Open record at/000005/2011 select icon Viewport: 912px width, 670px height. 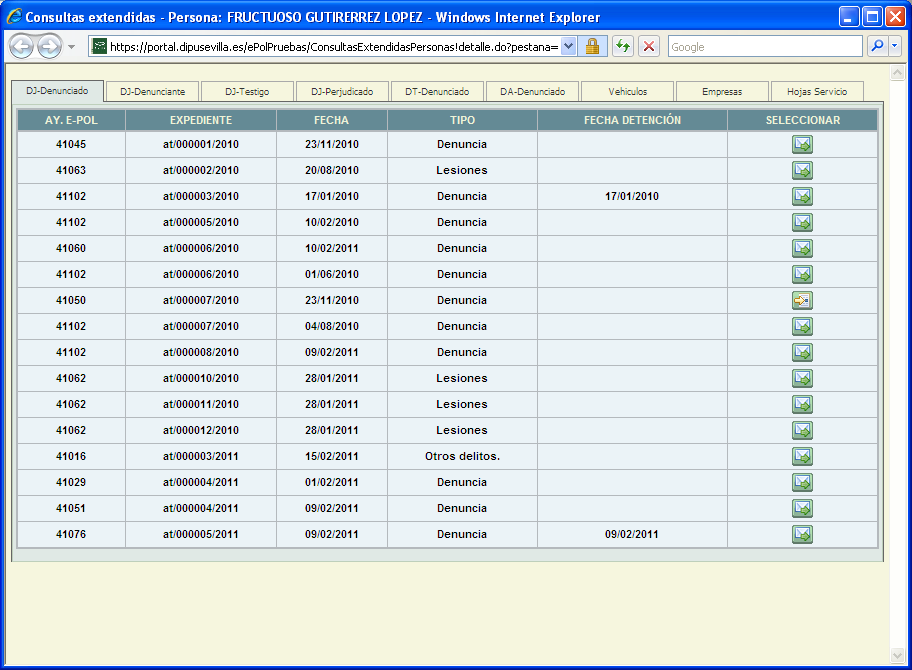[x=802, y=534]
